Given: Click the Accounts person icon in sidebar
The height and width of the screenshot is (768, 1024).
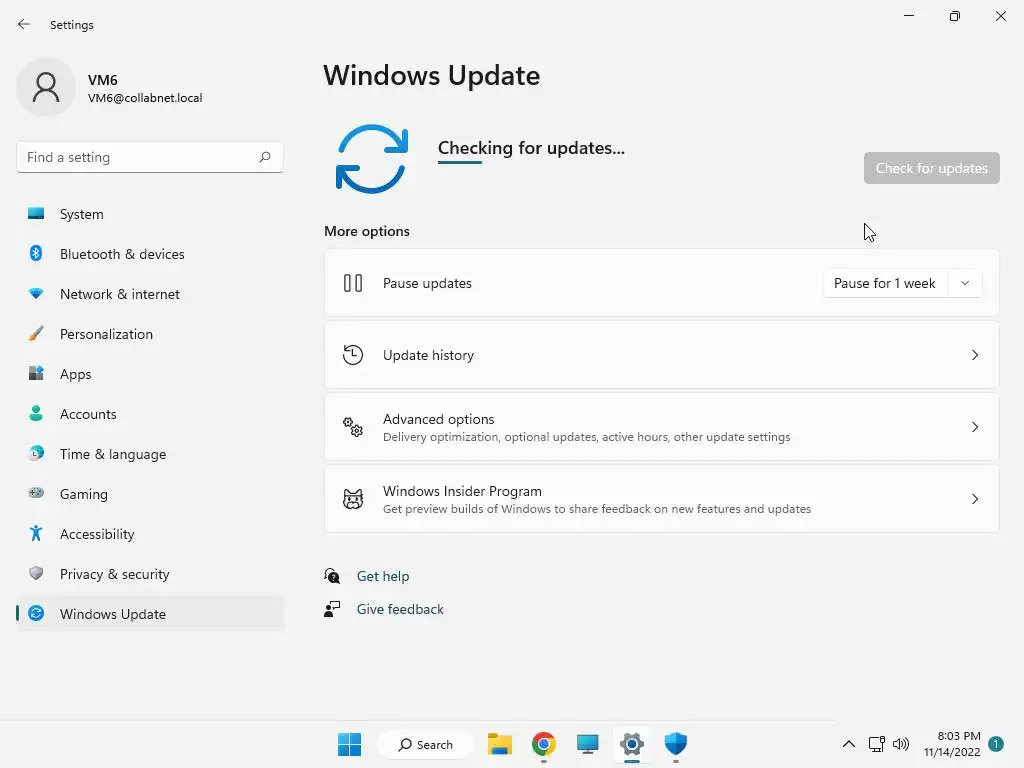Looking at the screenshot, I should 36,413.
